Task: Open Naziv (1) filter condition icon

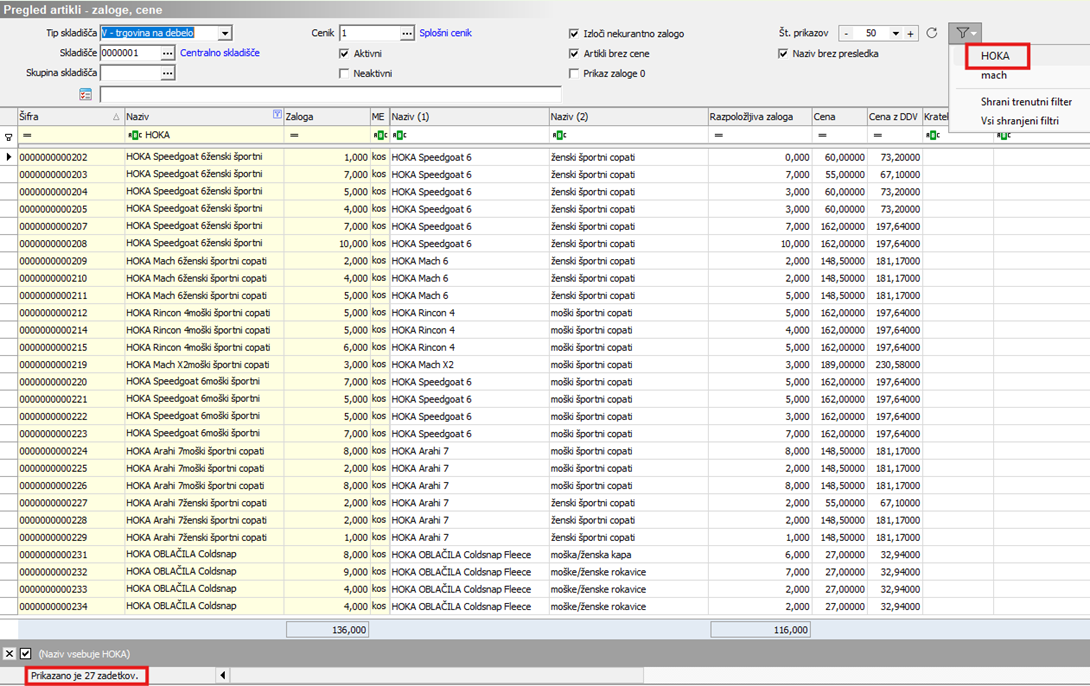Action: (x=399, y=136)
